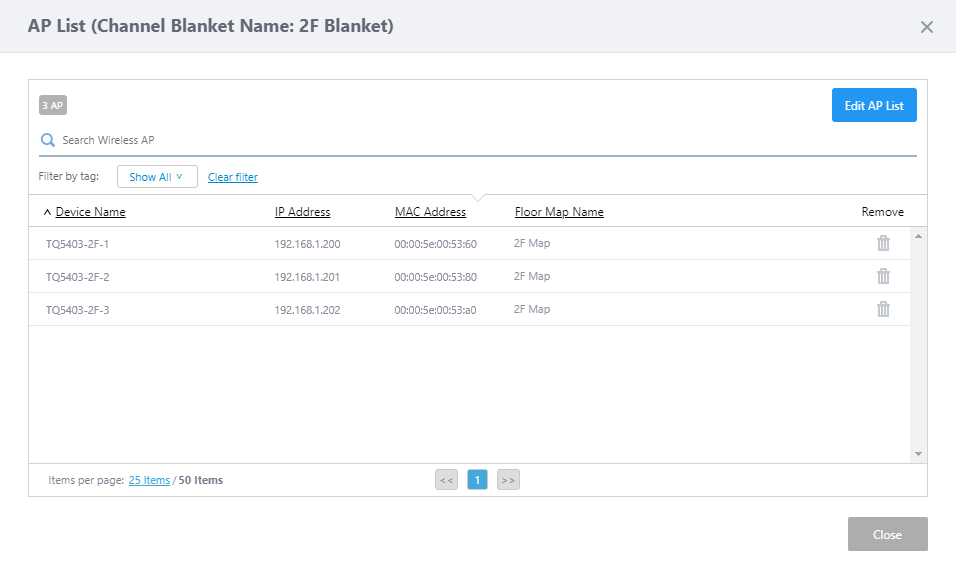Viewport: 956px width, 569px height.
Task: Sort list by MAC Address column
Action: click(430, 212)
